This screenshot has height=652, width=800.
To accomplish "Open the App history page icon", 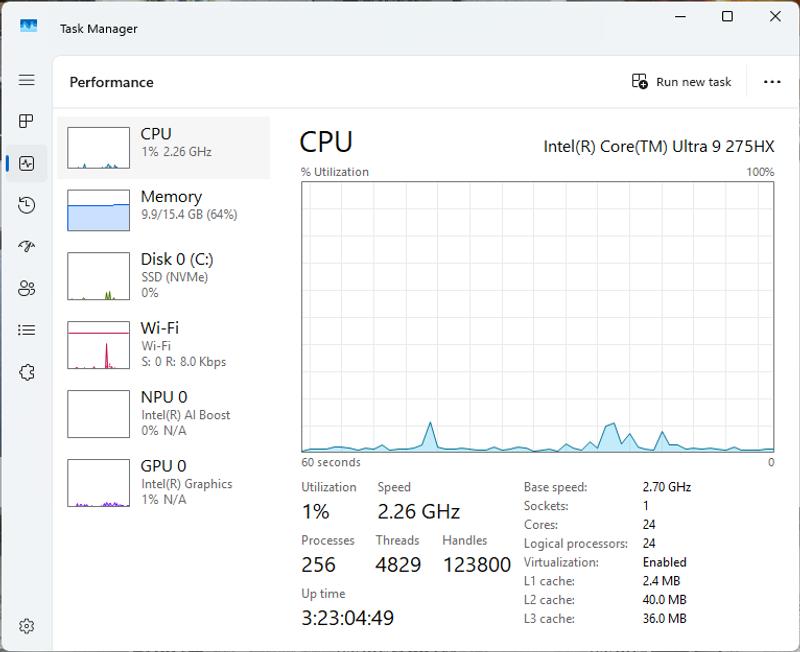I will pyautogui.click(x=27, y=205).
